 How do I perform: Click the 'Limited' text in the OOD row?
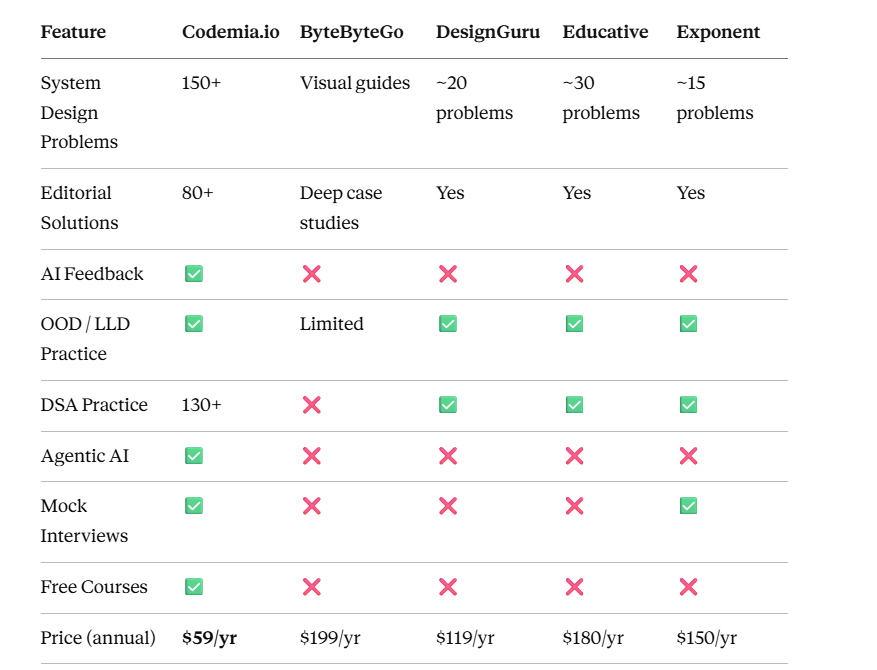(x=332, y=324)
